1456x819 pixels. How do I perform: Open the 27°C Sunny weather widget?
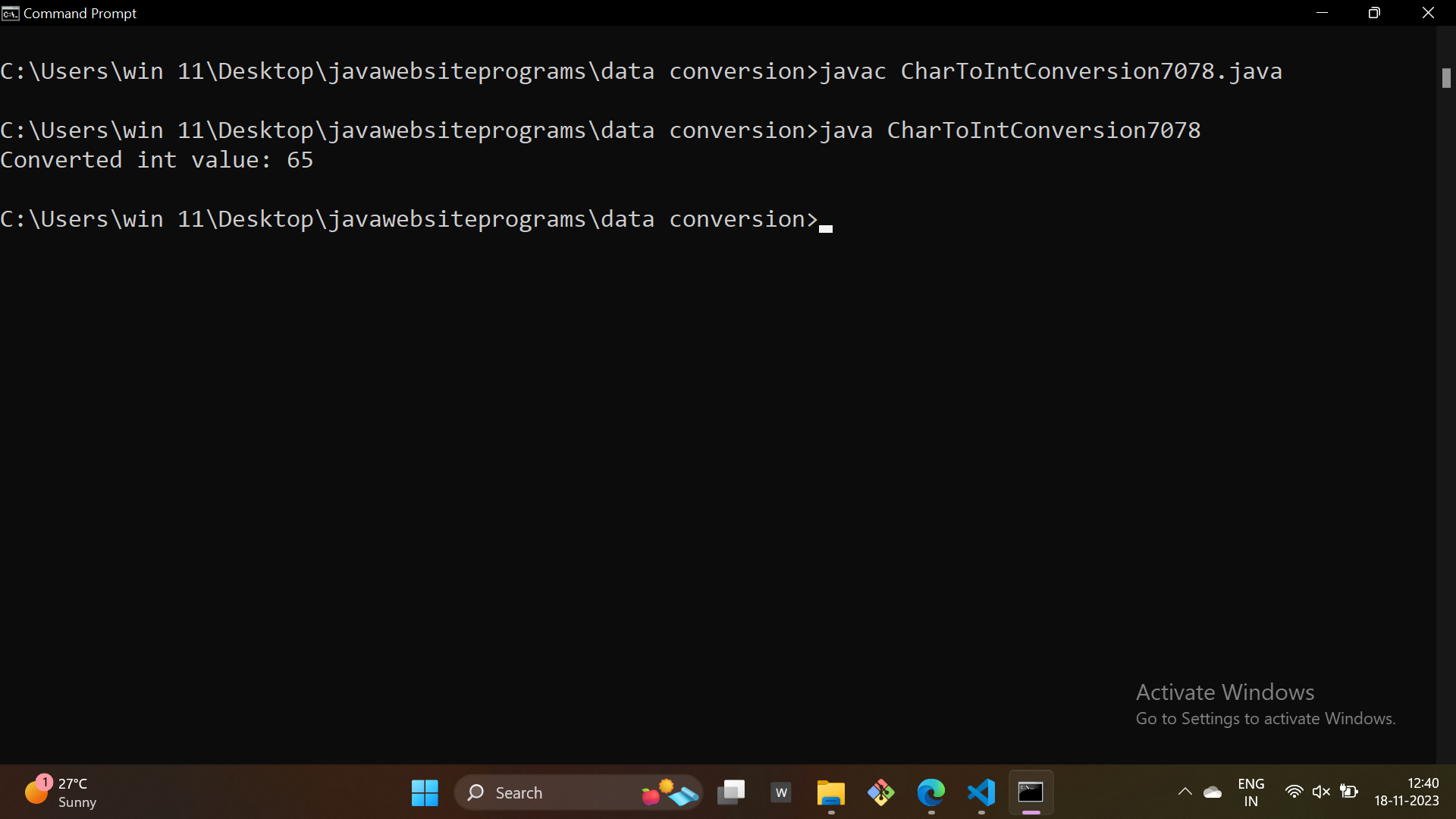[61, 792]
